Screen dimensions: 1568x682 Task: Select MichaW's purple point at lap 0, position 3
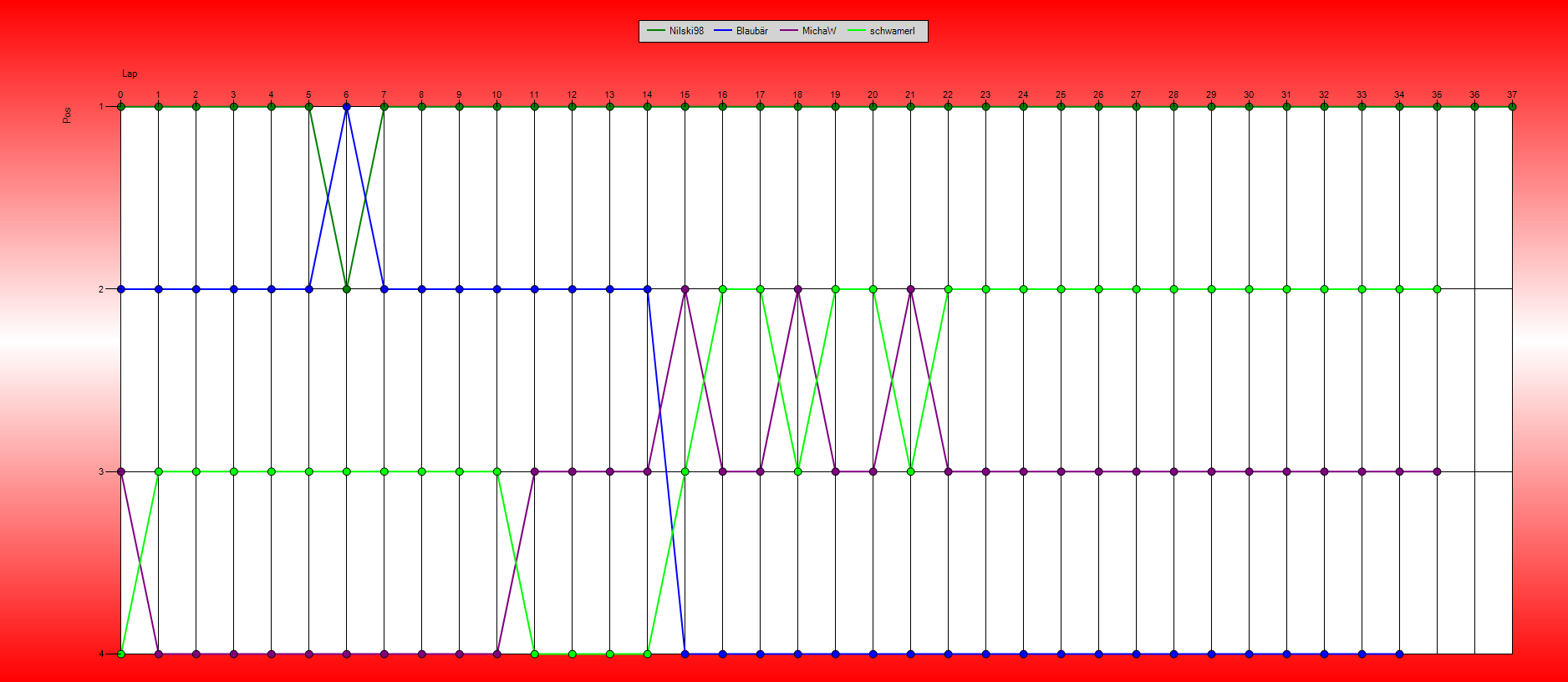pyautogui.click(x=121, y=471)
